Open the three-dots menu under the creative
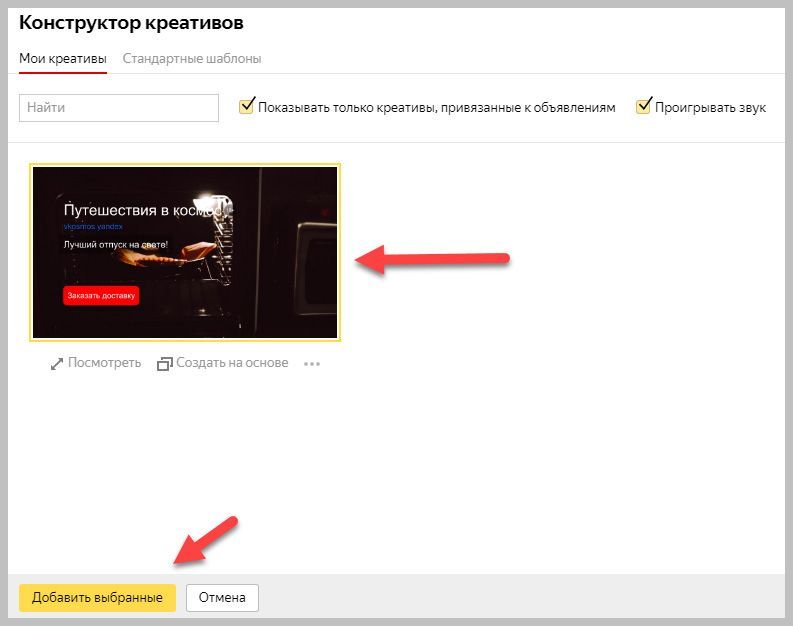 point(312,364)
